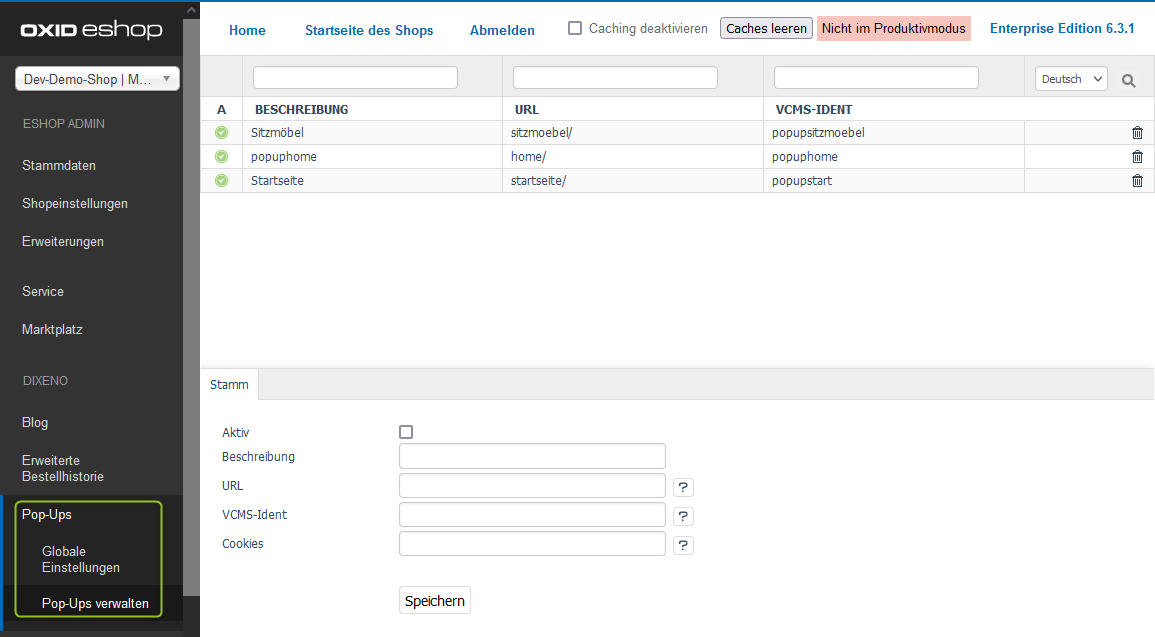This screenshot has height=637, width=1155.
Task: Click active status icon of Sitzmöbel row
Action: click(x=221, y=133)
